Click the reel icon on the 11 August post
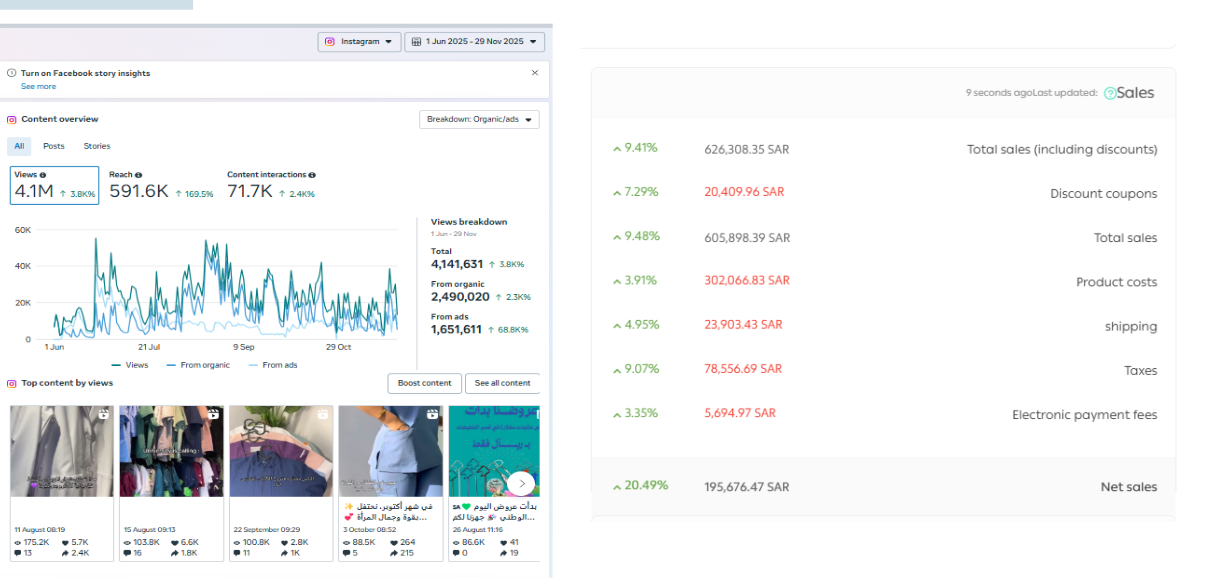 coord(103,413)
